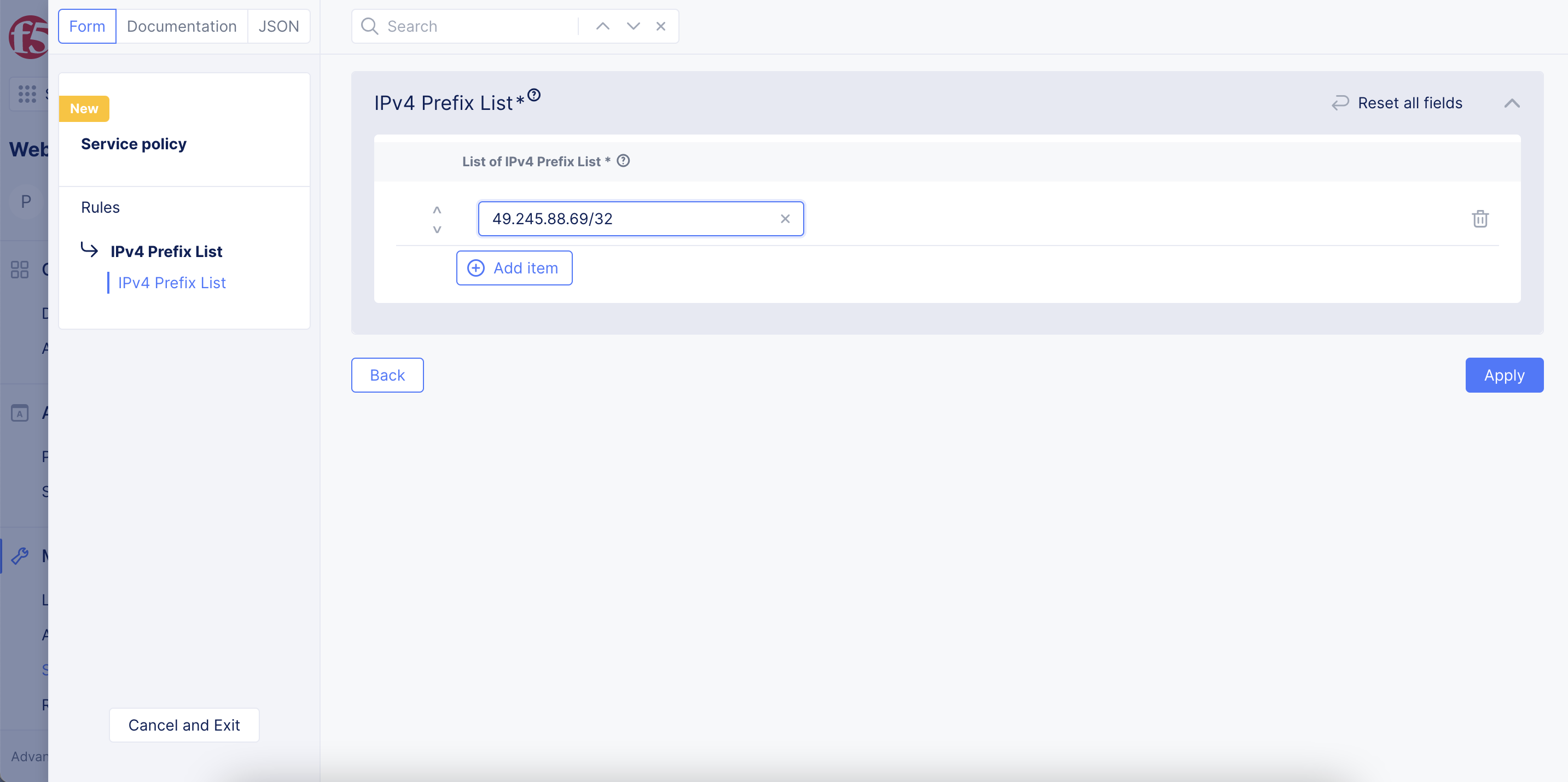Switch to the JSON tab
This screenshot has width=1568, height=782.
pyautogui.click(x=279, y=26)
